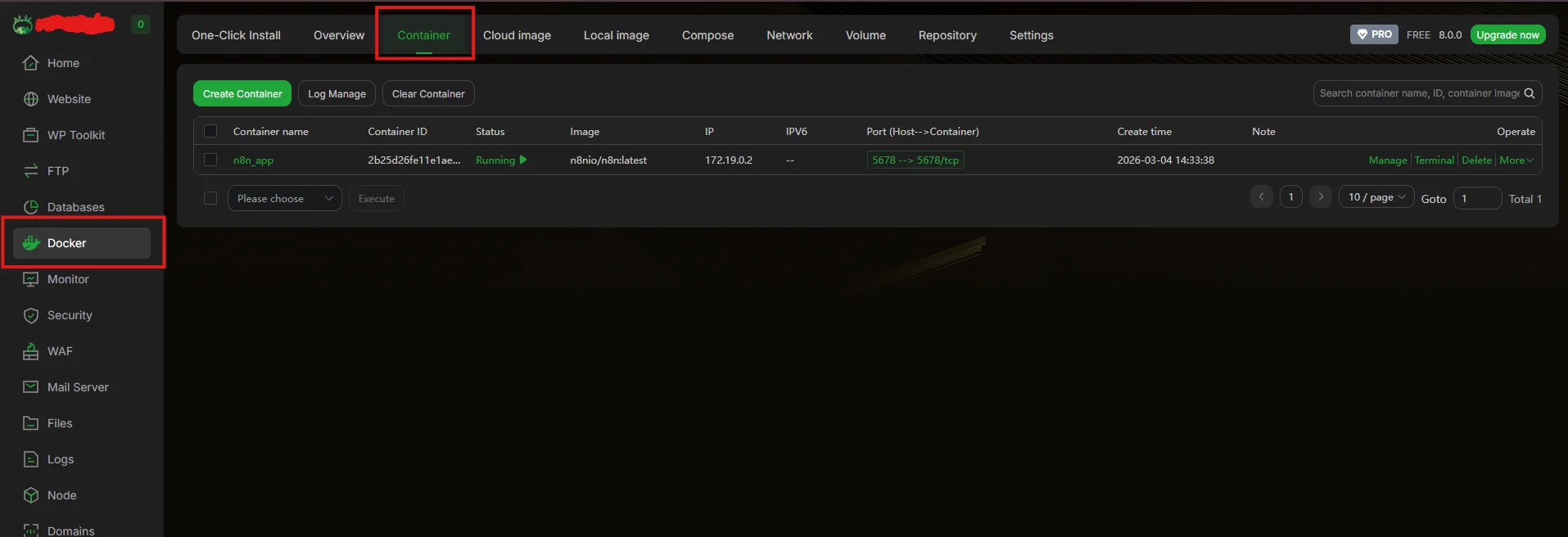Click the PRO diamond badge
Screen dimensions: 1568x537
pos(1373,34)
